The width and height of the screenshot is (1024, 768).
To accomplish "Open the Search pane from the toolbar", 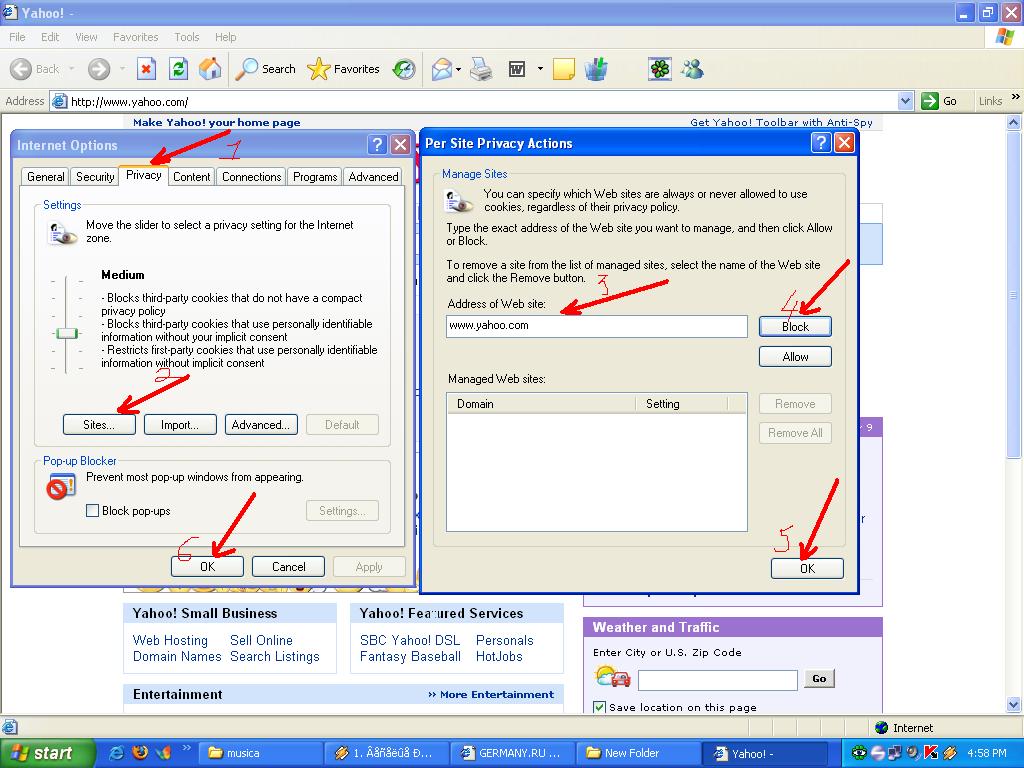I will click(265, 69).
